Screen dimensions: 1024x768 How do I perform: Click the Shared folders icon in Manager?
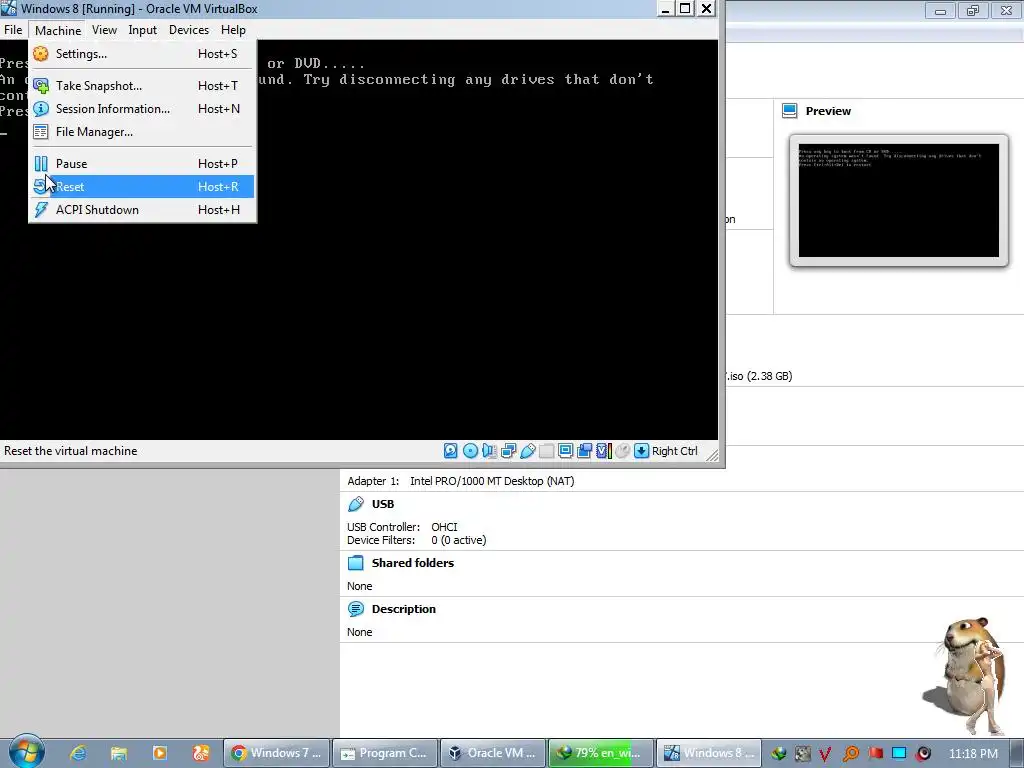(356, 563)
